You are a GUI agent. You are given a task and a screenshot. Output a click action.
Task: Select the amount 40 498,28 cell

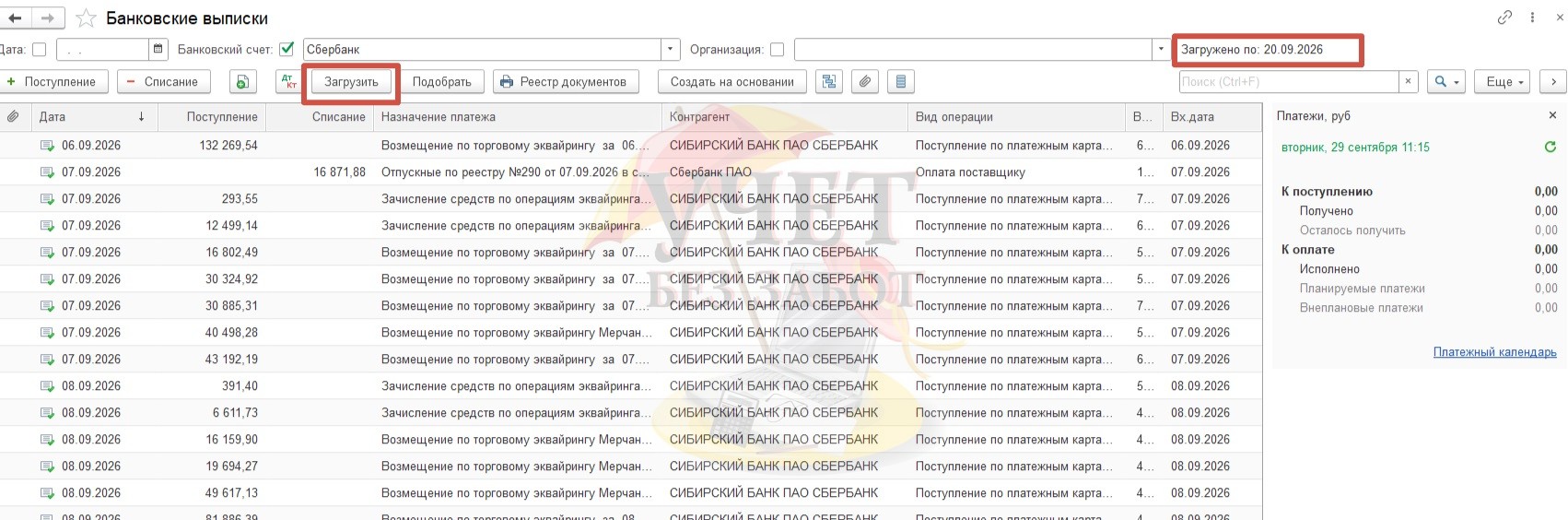(212, 333)
